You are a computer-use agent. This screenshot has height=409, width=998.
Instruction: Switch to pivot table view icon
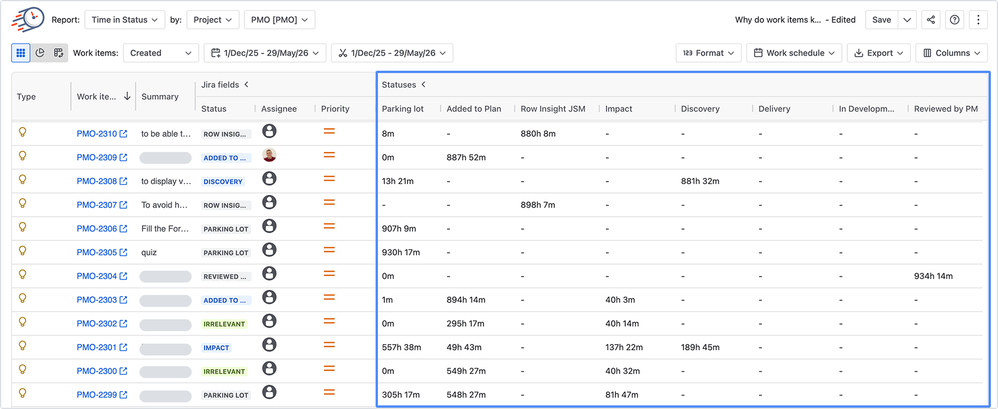click(x=58, y=53)
